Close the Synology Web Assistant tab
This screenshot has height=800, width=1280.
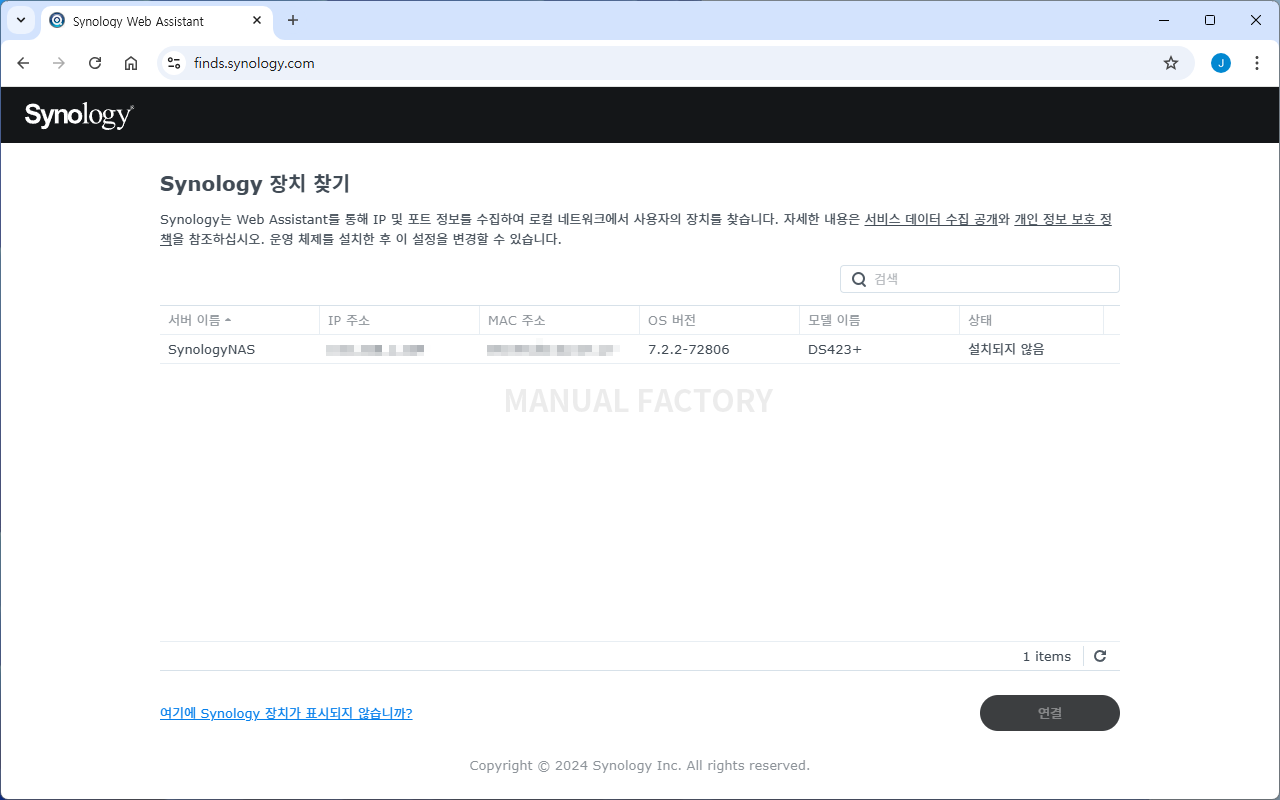(257, 20)
